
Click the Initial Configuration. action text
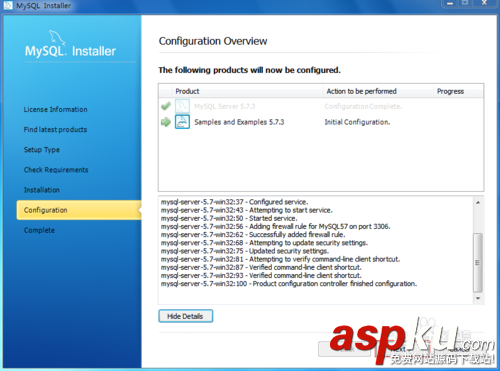[357, 122]
